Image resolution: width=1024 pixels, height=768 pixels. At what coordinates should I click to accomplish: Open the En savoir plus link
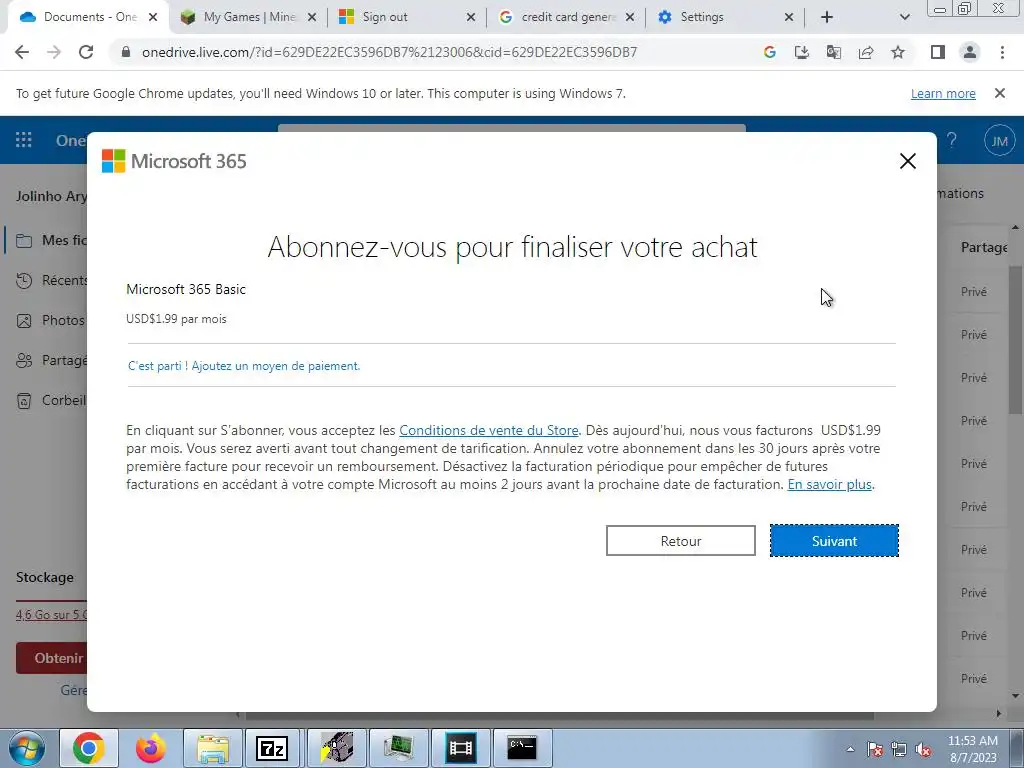point(829,485)
